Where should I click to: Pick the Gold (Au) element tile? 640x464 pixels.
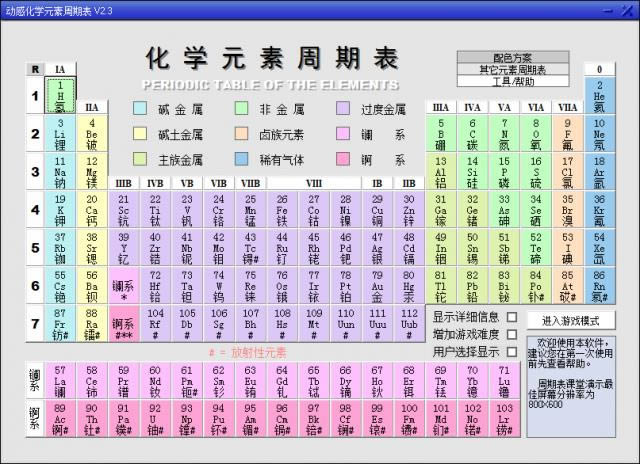[x=377, y=286]
